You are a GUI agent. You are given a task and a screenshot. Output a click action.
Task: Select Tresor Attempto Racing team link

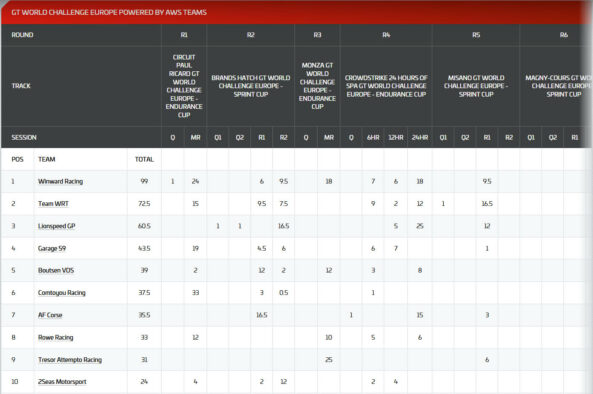[70, 360]
